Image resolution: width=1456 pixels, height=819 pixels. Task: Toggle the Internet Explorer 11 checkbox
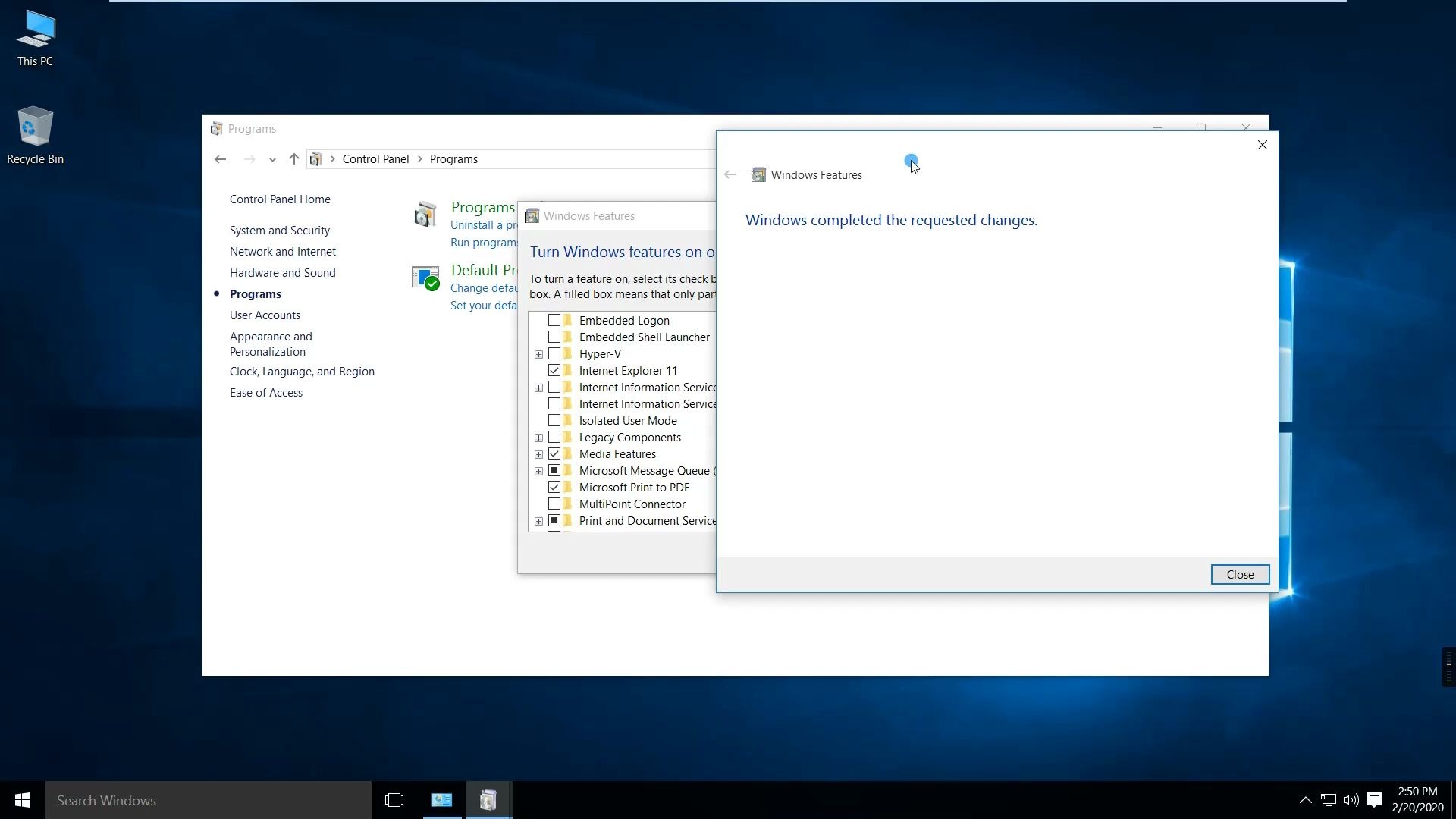(554, 370)
